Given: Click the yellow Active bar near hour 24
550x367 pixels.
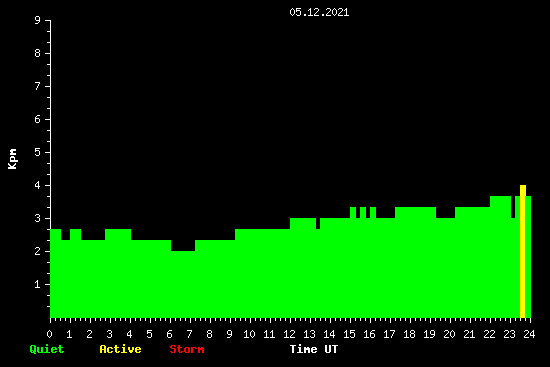Looking at the screenshot, I should (523, 251).
